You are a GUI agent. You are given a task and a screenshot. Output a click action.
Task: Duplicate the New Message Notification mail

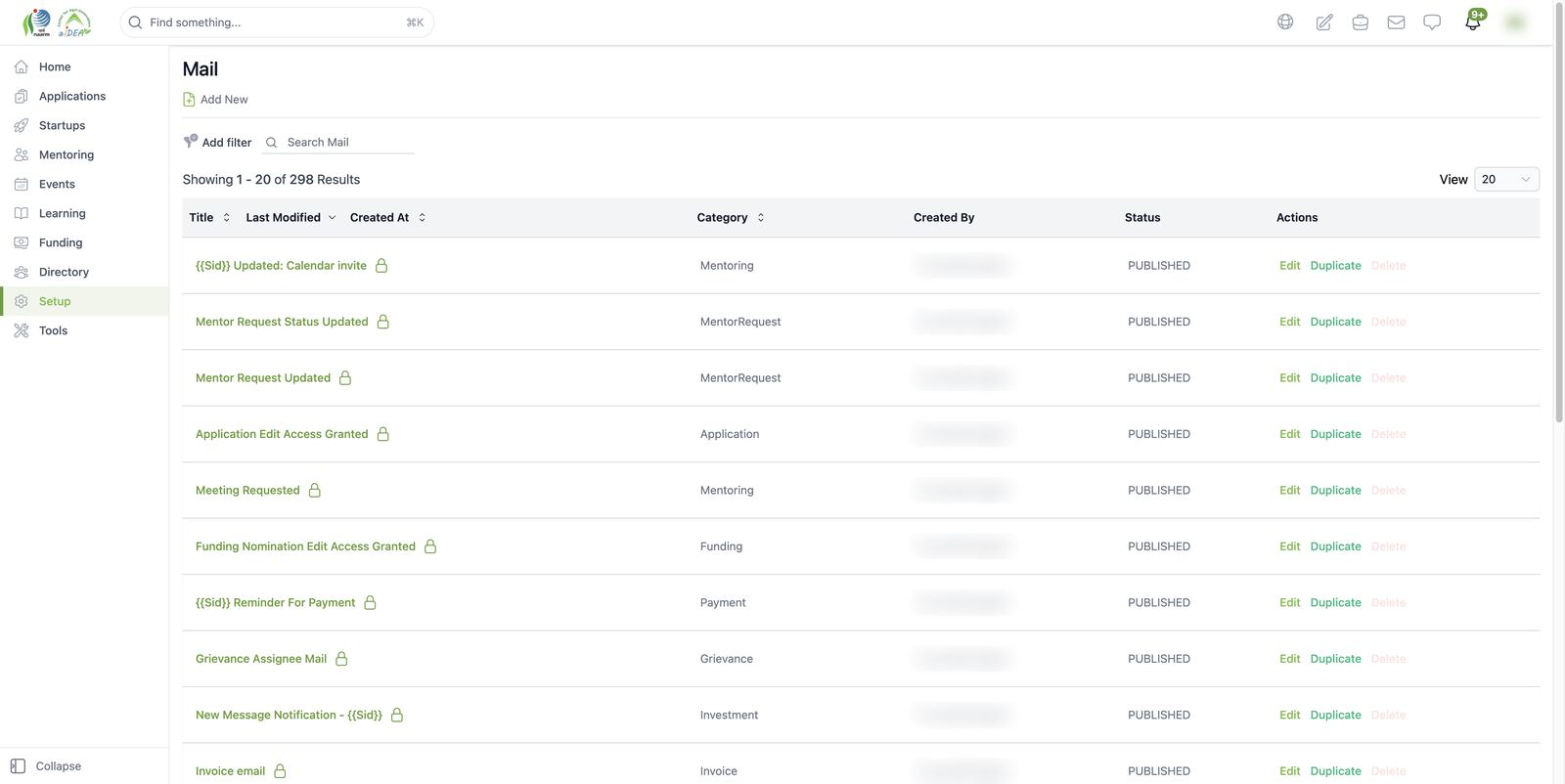pos(1335,715)
